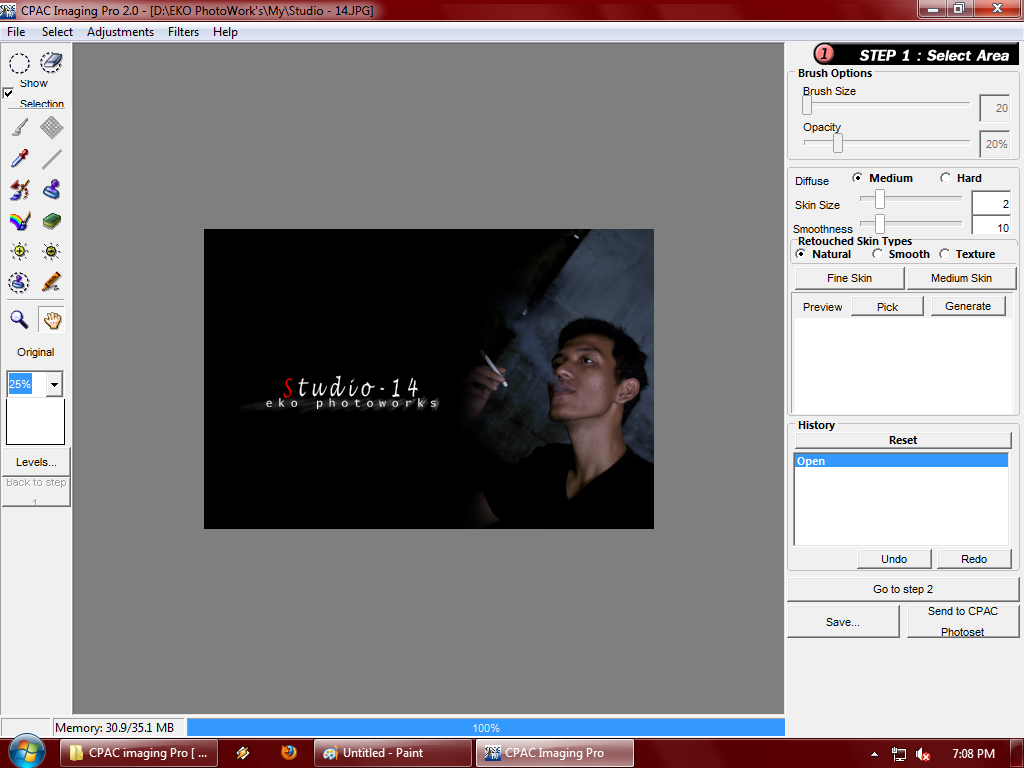Click the Original label under tools
The height and width of the screenshot is (768, 1024).
35,352
